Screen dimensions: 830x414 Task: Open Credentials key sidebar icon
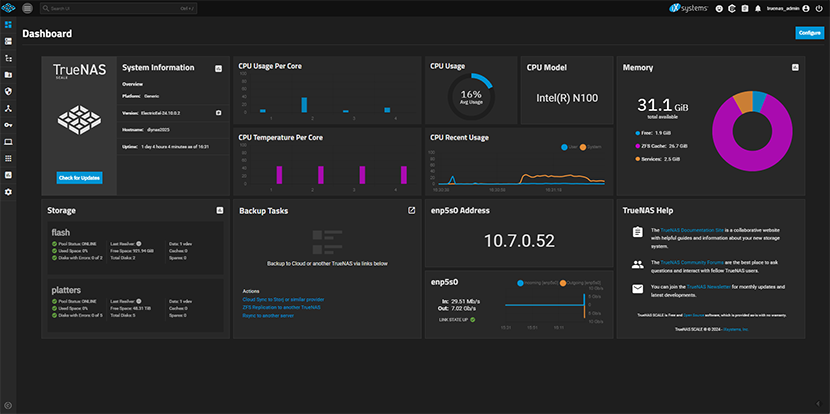tap(8, 125)
